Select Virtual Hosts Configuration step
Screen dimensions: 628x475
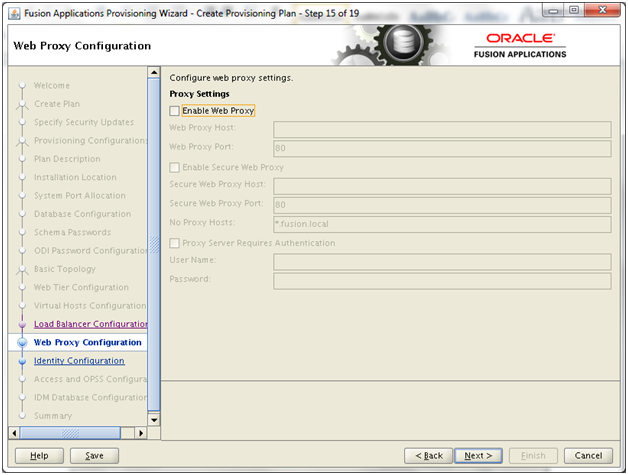tap(90, 306)
